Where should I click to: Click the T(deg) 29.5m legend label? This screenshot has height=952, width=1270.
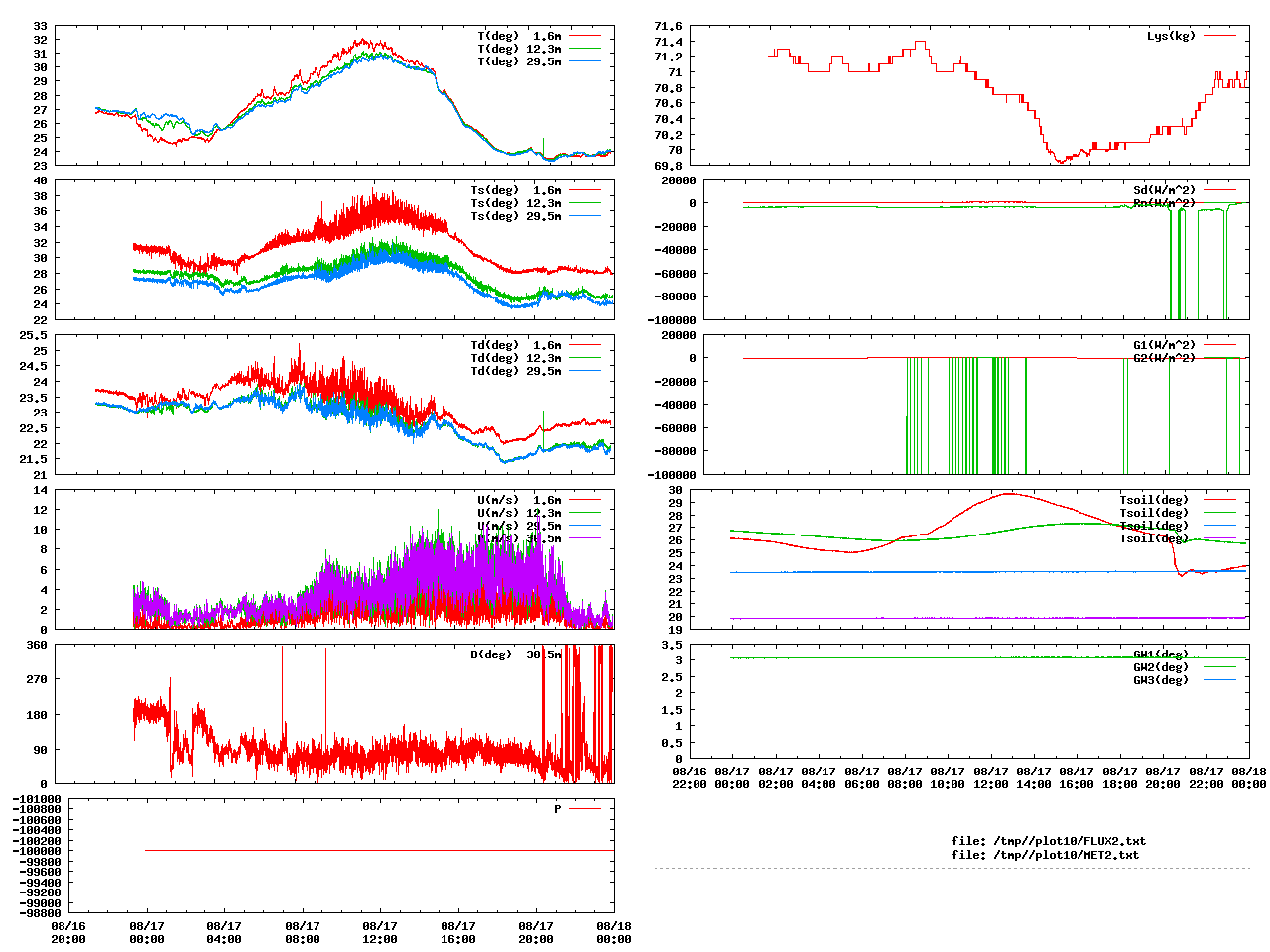pyautogui.click(x=519, y=61)
